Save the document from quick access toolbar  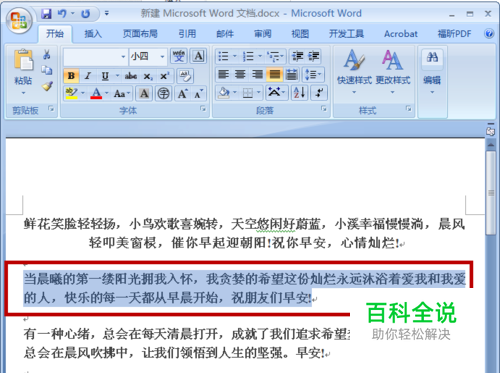pos(46,14)
